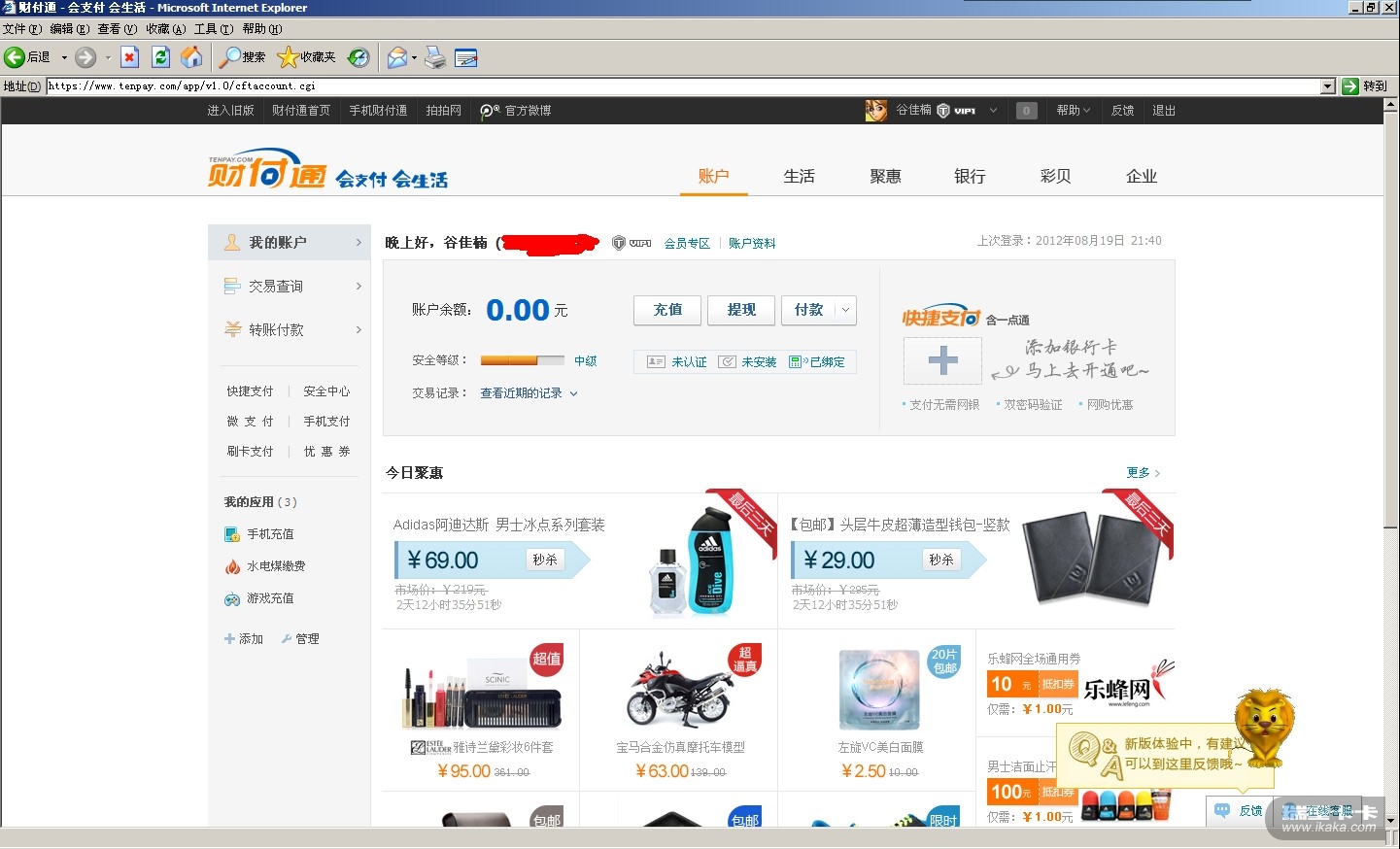Refresh the page using the IE toolbar icon
Viewport: 1400px width, 849px height.
[x=160, y=57]
